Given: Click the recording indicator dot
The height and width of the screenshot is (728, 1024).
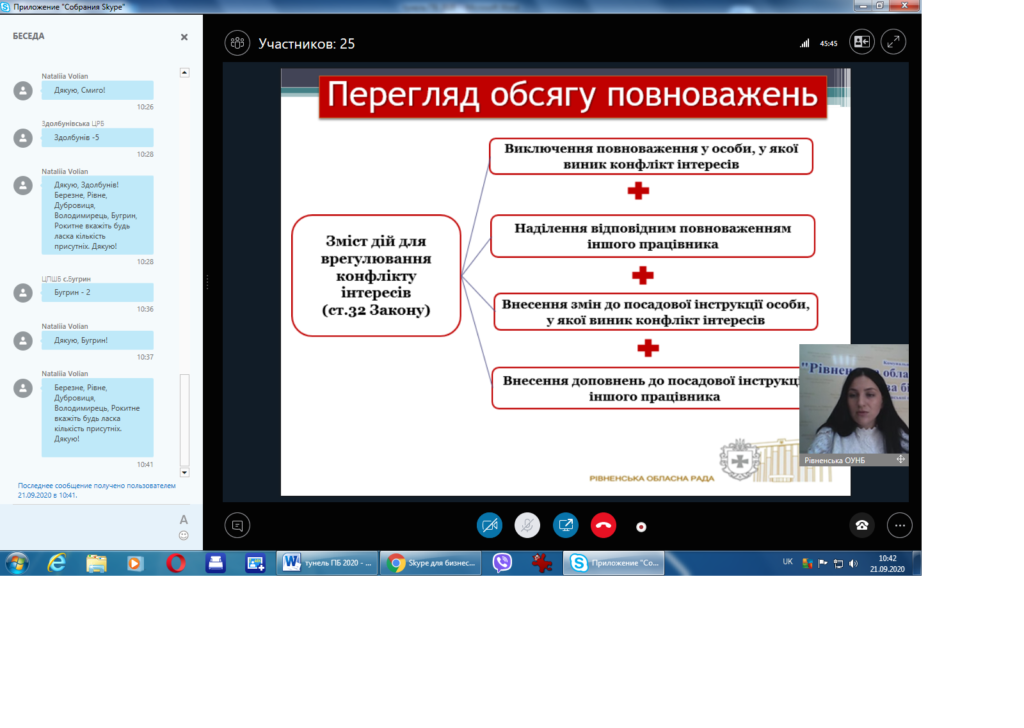Looking at the screenshot, I should pos(641,527).
